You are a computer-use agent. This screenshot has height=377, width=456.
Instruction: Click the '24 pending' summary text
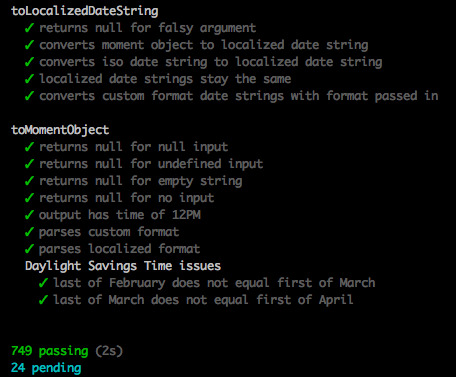coord(46,368)
